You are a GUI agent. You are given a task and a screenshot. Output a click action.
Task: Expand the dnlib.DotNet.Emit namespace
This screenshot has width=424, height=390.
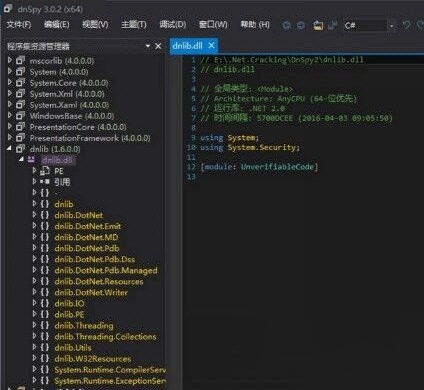pyautogui.click(x=34, y=225)
